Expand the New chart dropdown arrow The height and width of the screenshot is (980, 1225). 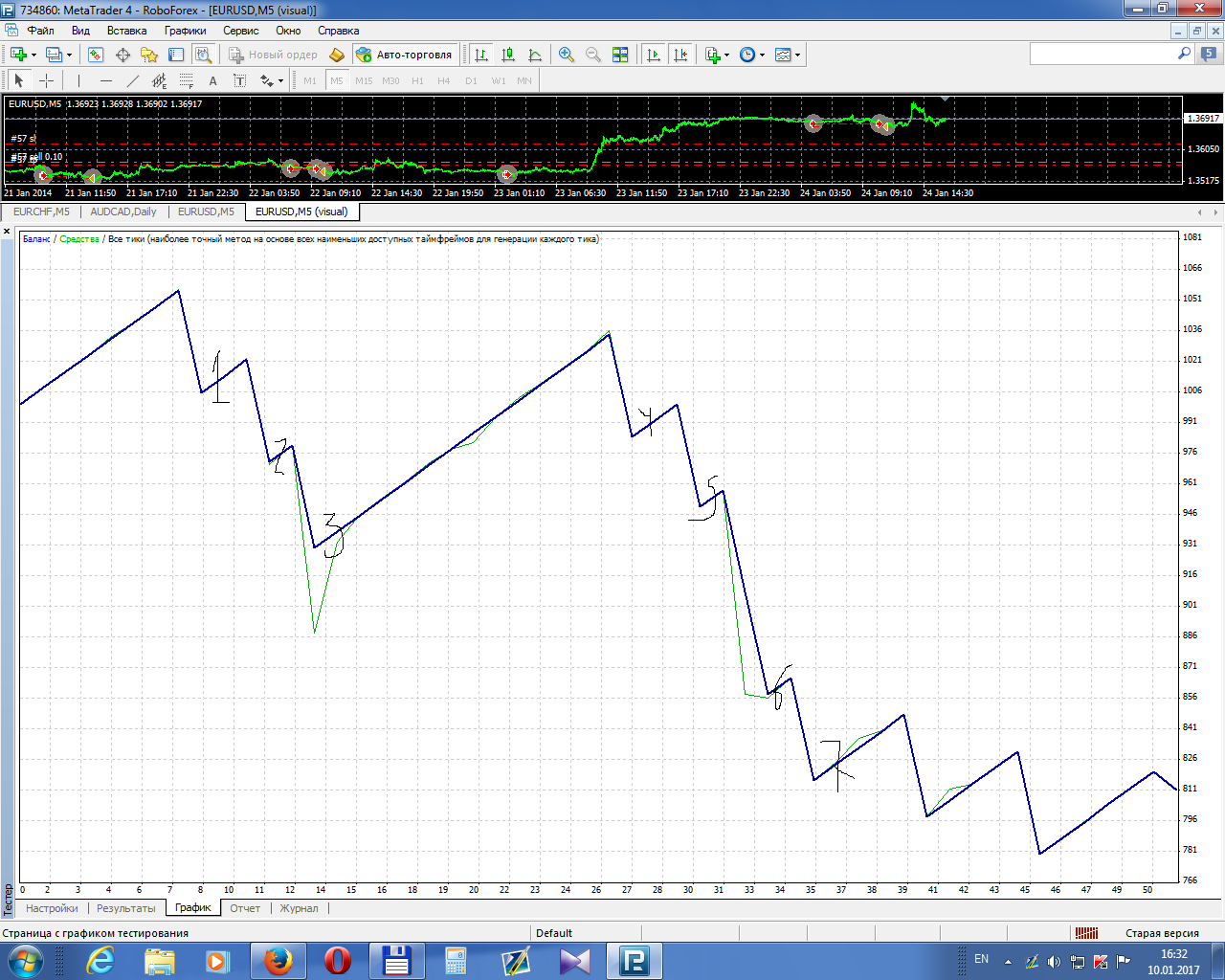tap(33, 55)
